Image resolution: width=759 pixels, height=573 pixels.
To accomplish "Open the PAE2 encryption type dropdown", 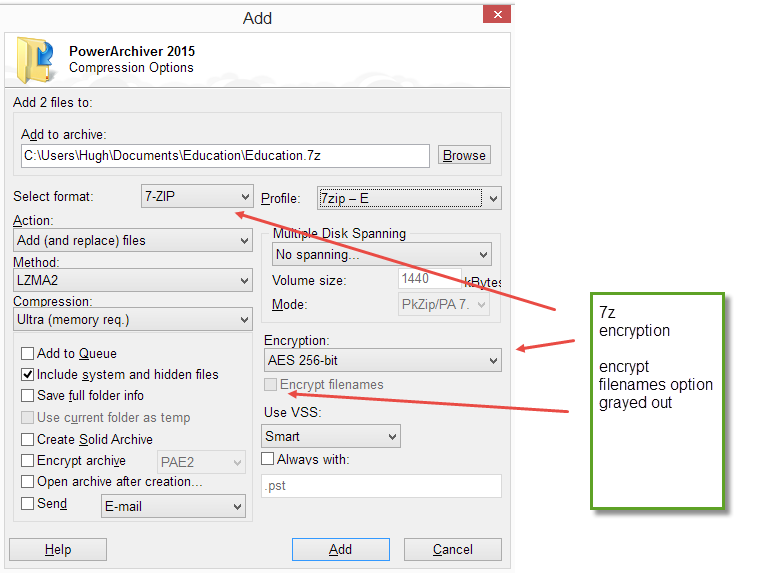I will point(201,462).
